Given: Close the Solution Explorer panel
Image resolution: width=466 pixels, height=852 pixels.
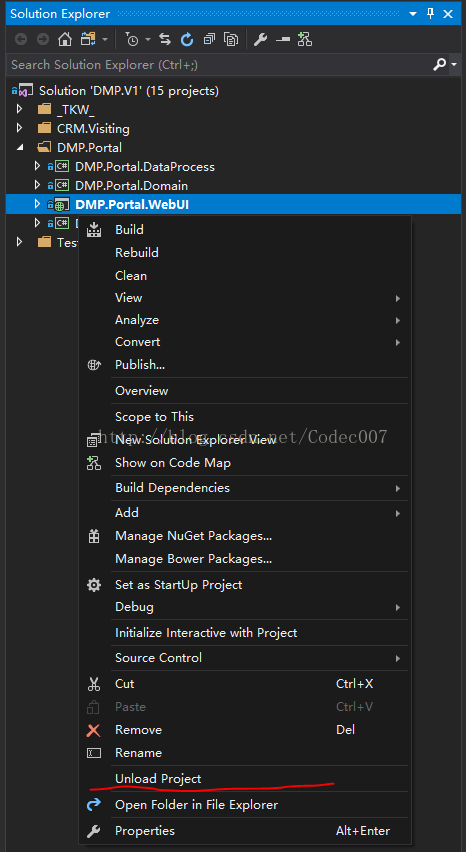Looking at the screenshot, I should tap(449, 14).
